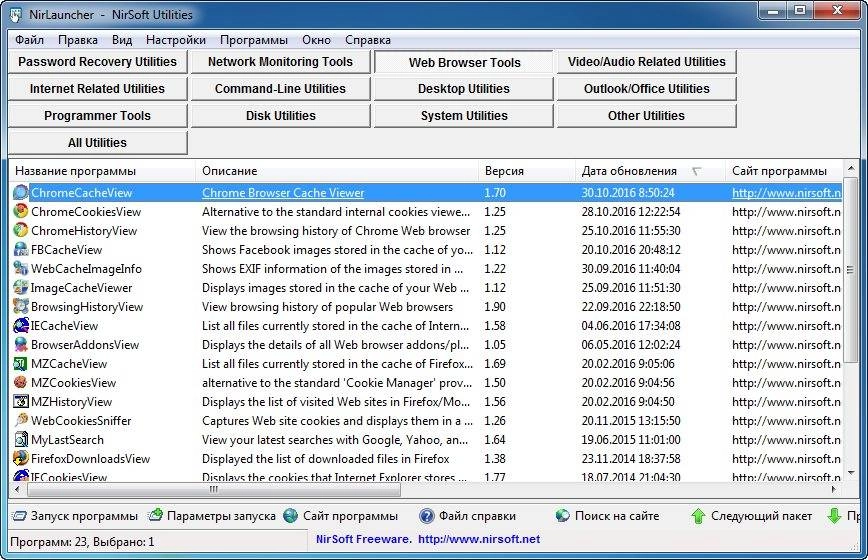The height and width of the screenshot is (560, 868).
Task: Select the Web Browser Tools group
Action: [464, 62]
